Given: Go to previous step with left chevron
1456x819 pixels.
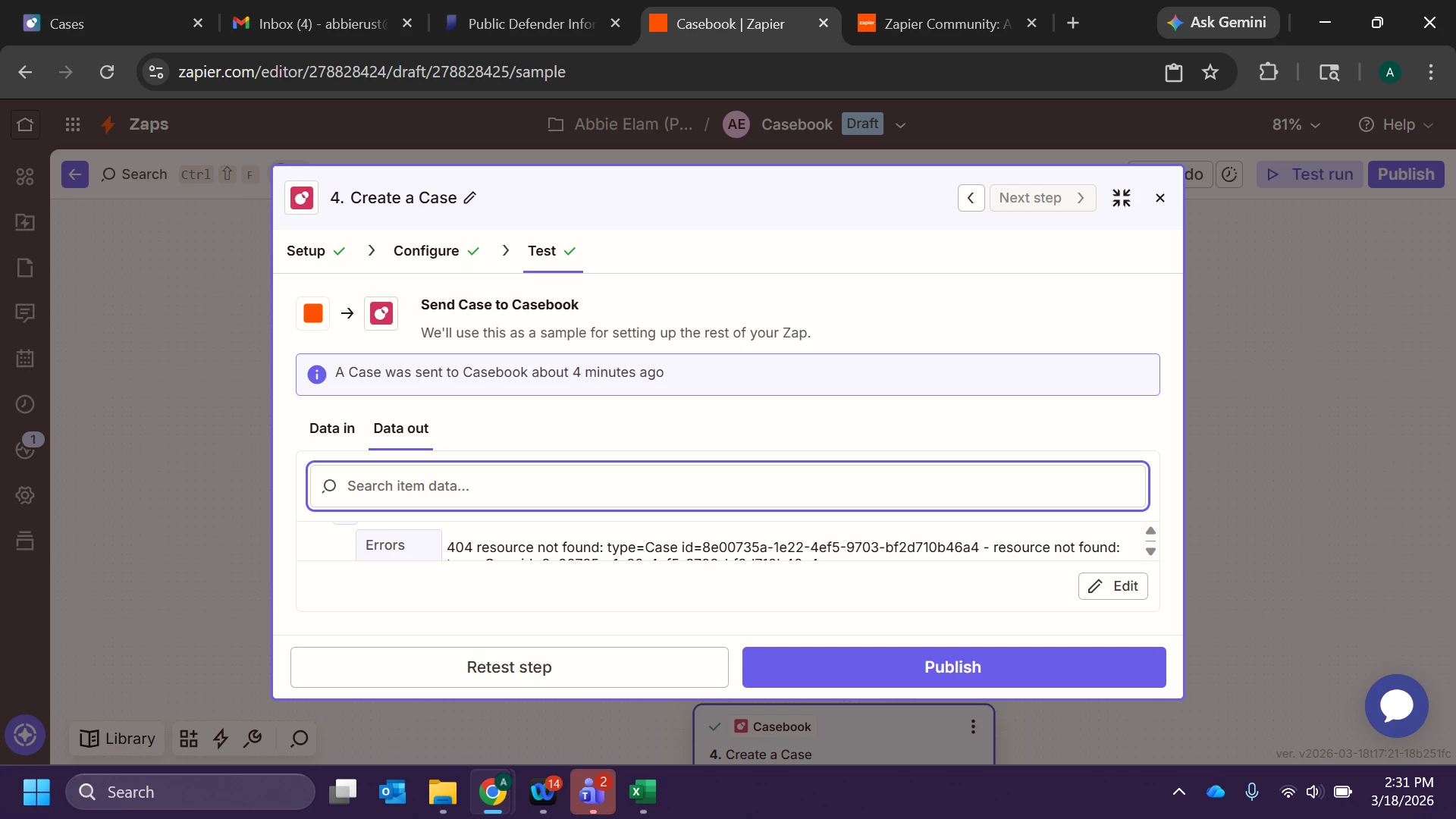Looking at the screenshot, I should [x=971, y=198].
